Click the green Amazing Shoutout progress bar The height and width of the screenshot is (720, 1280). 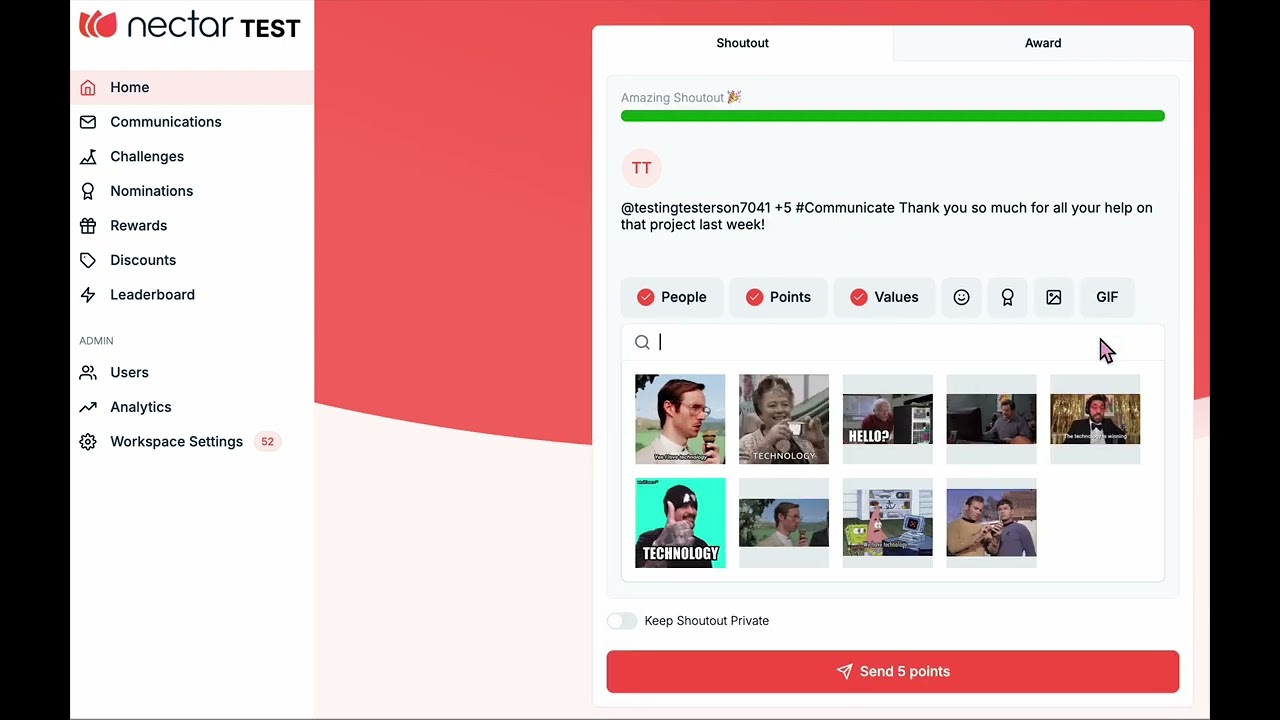click(893, 116)
